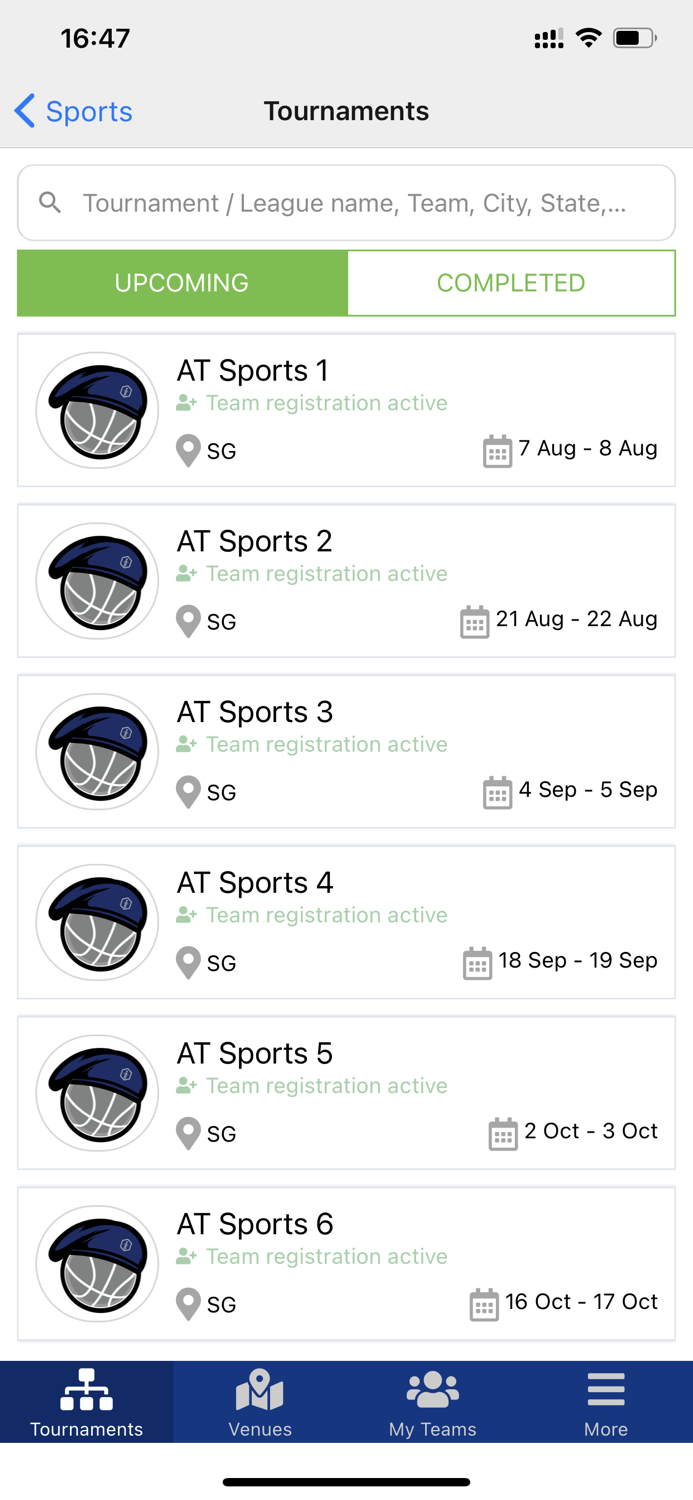Switch to the COMPLETED tab
The height and width of the screenshot is (1500, 693).
tap(511, 283)
